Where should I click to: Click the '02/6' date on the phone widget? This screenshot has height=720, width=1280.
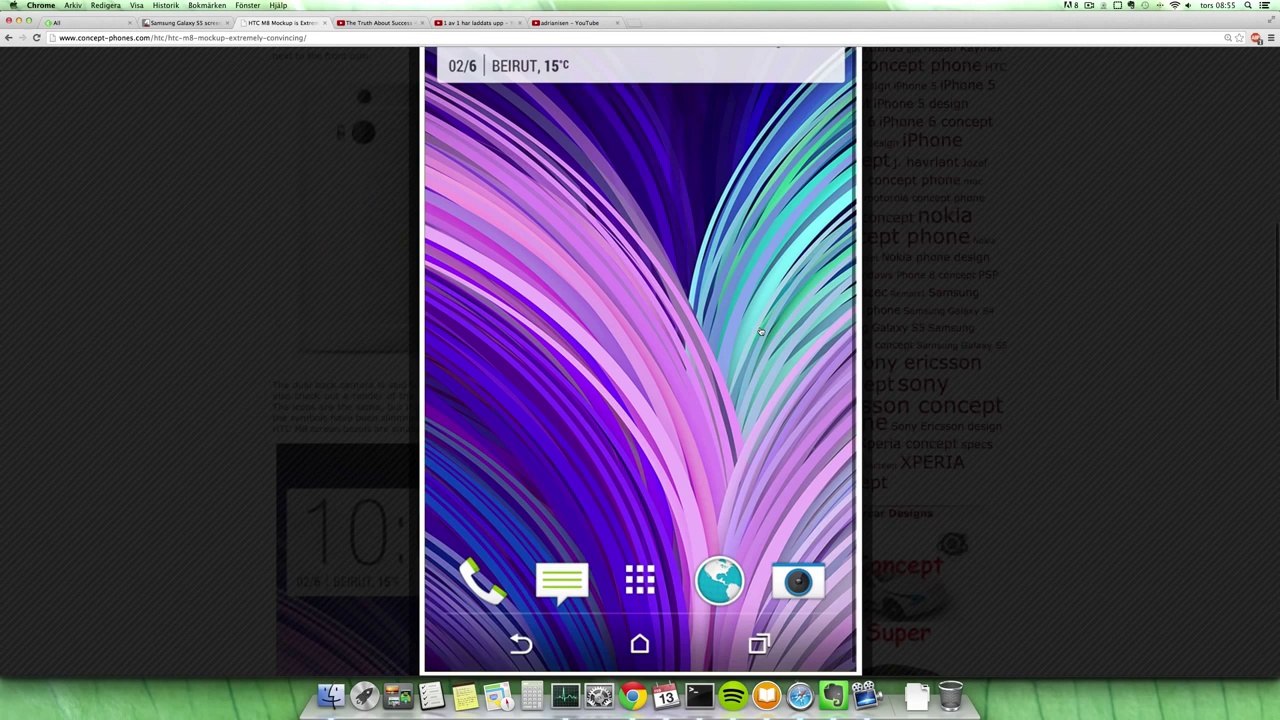(462, 66)
